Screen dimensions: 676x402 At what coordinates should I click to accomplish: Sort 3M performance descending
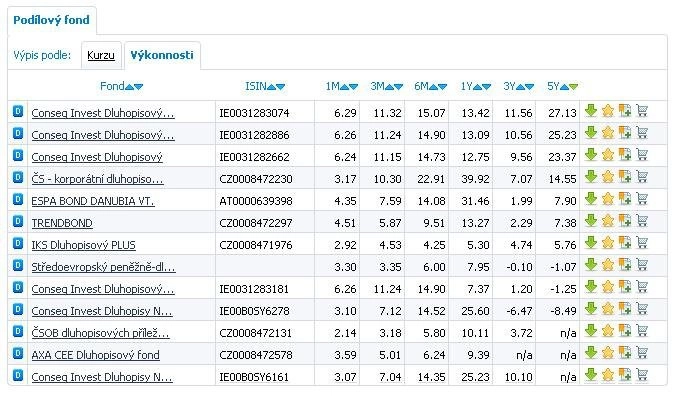click(398, 87)
